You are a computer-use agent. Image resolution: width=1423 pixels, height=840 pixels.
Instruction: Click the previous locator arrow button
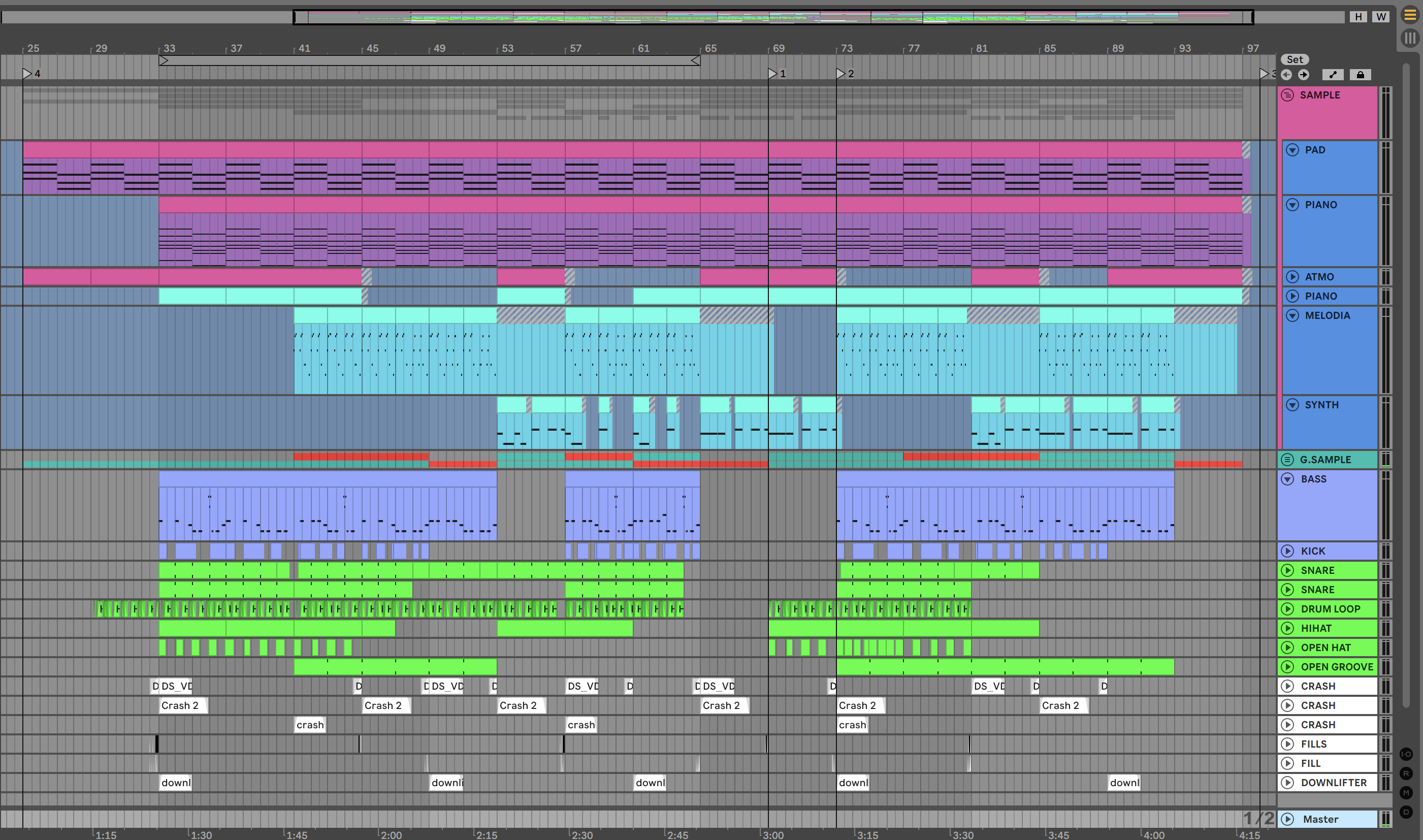click(x=1286, y=75)
